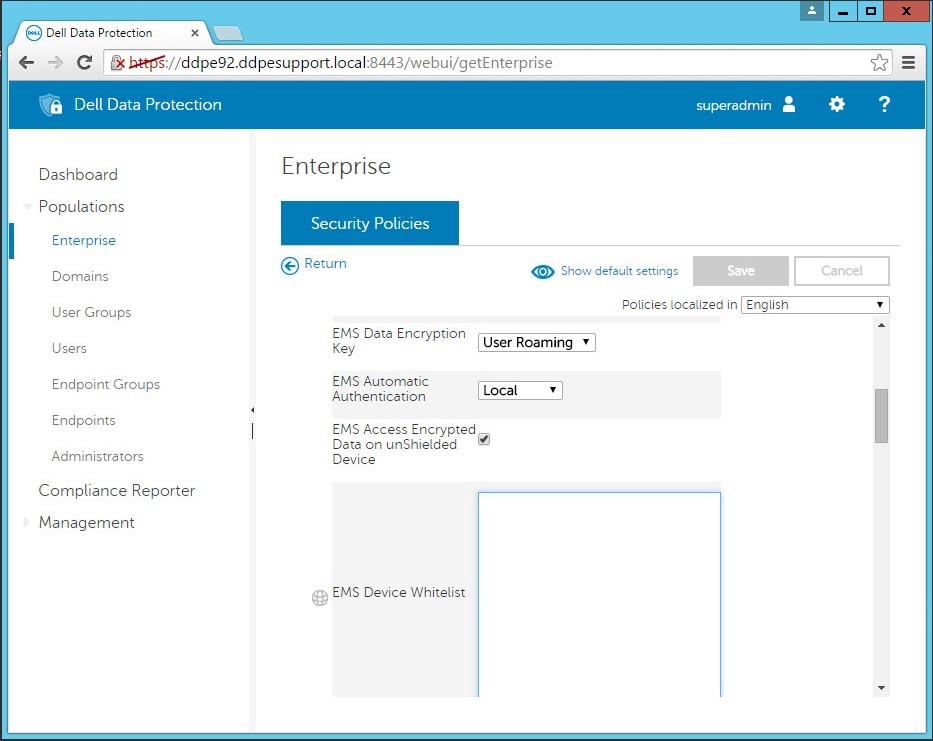
Task: Open Chrome hamburger menu
Action: point(908,62)
